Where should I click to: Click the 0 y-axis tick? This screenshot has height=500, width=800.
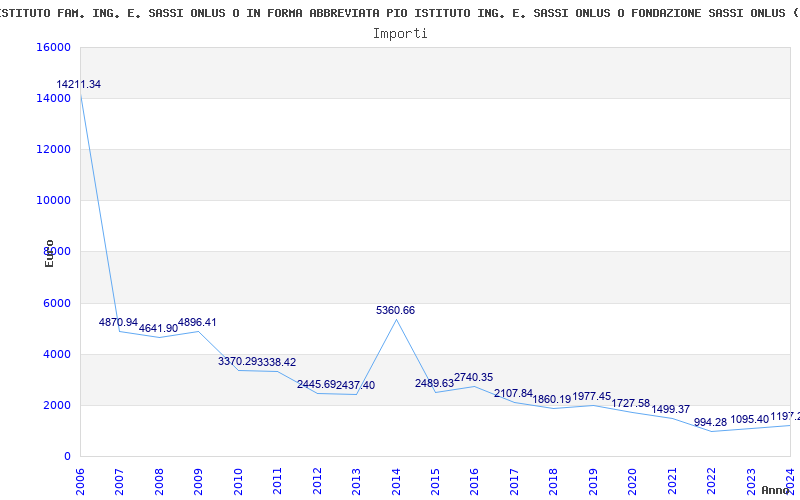click(x=67, y=456)
